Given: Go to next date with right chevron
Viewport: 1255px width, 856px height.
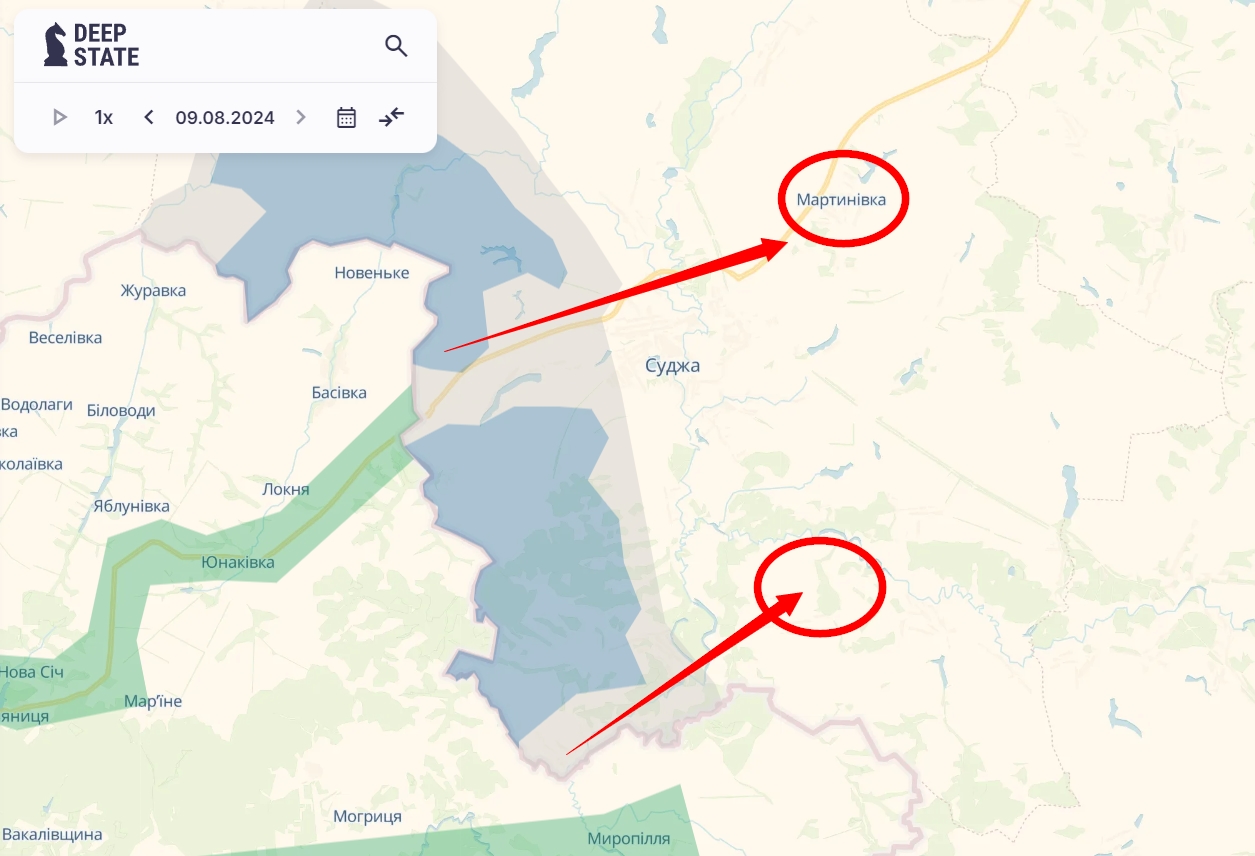Looking at the screenshot, I should (301, 117).
